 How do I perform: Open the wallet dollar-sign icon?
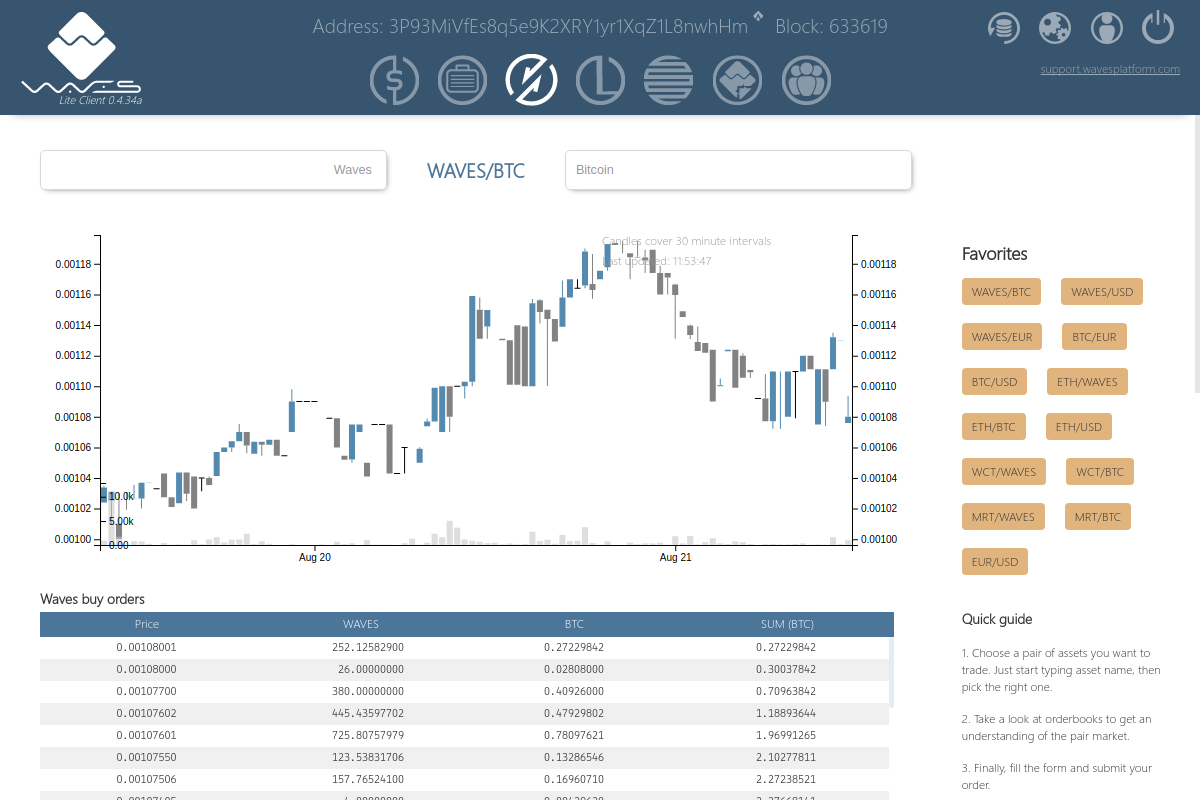(x=394, y=80)
